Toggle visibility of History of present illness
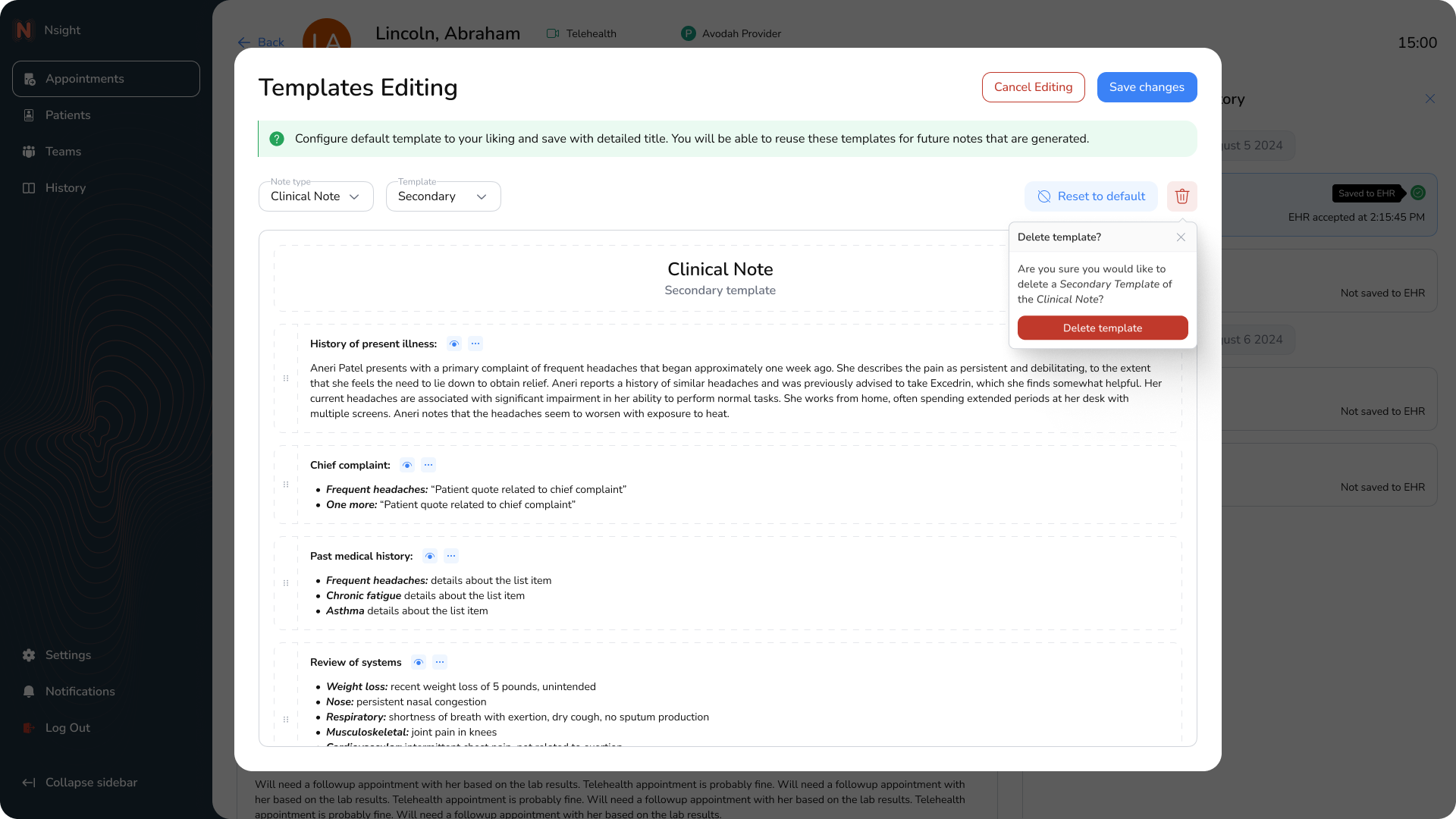This screenshot has width=1456, height=819. tap(454, 344)
